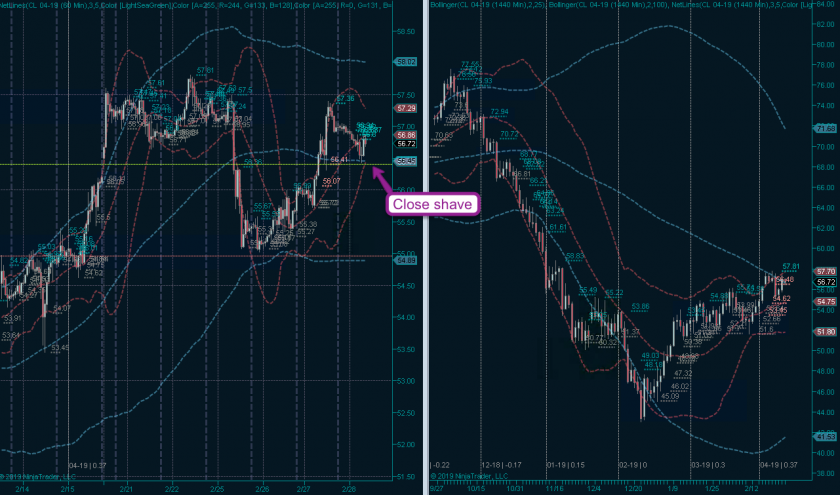This screenshot has width=840, height=495.
Task: Click the 57.29 red price marker on left chart
Action: 406,108
